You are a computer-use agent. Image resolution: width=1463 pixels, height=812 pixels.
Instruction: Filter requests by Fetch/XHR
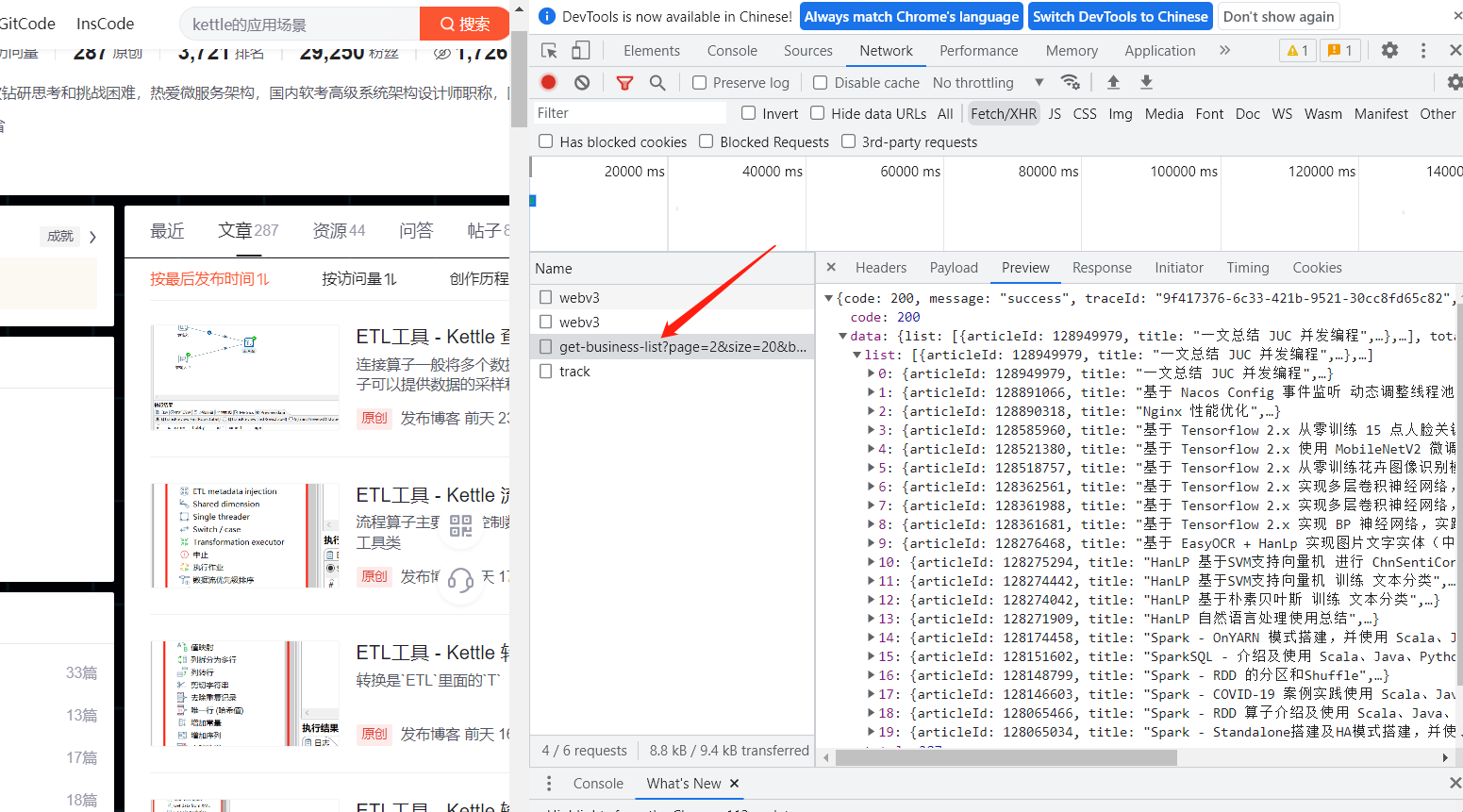tap(1004, 113)
